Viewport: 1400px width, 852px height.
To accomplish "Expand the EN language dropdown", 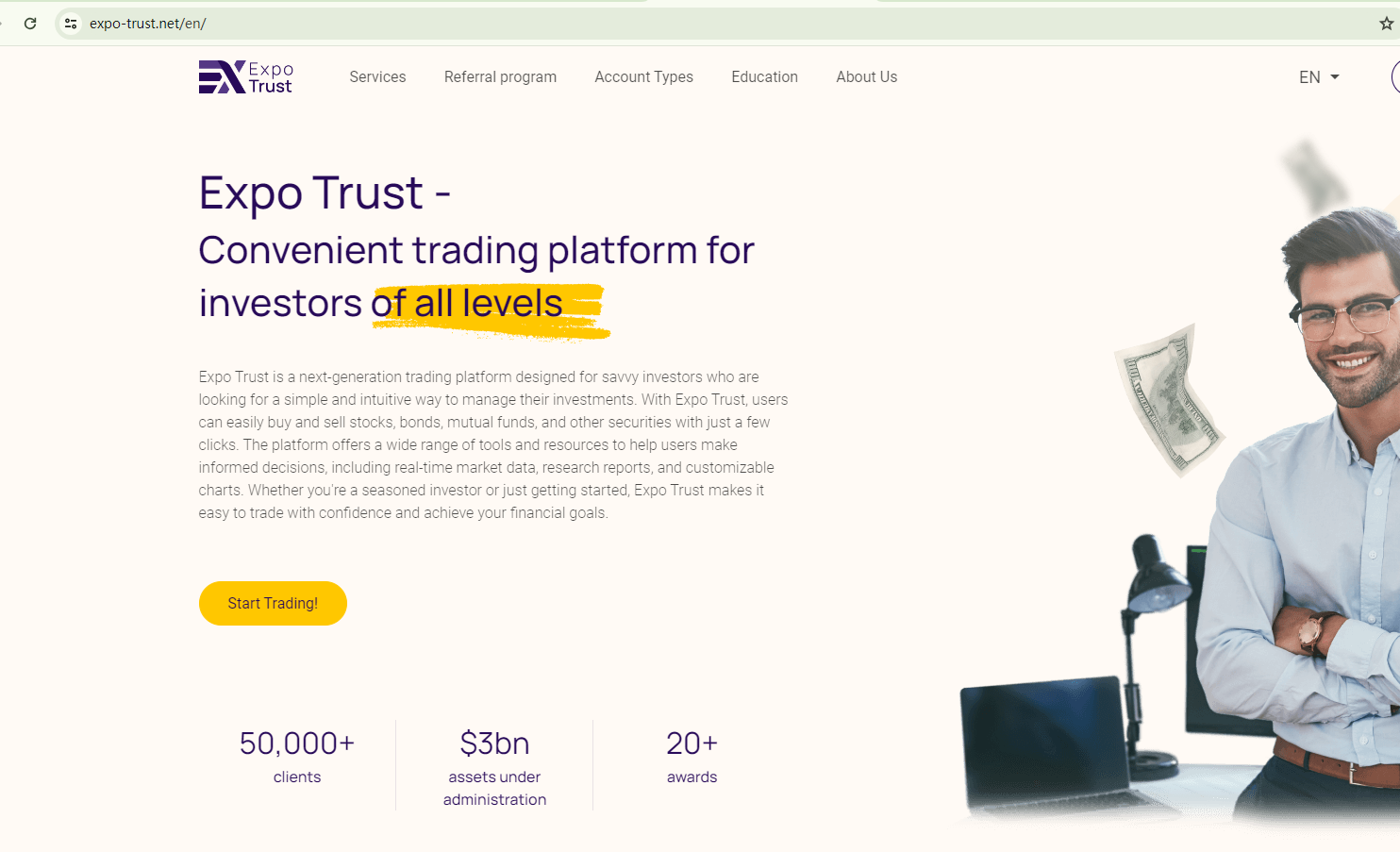I will 1319,77.
